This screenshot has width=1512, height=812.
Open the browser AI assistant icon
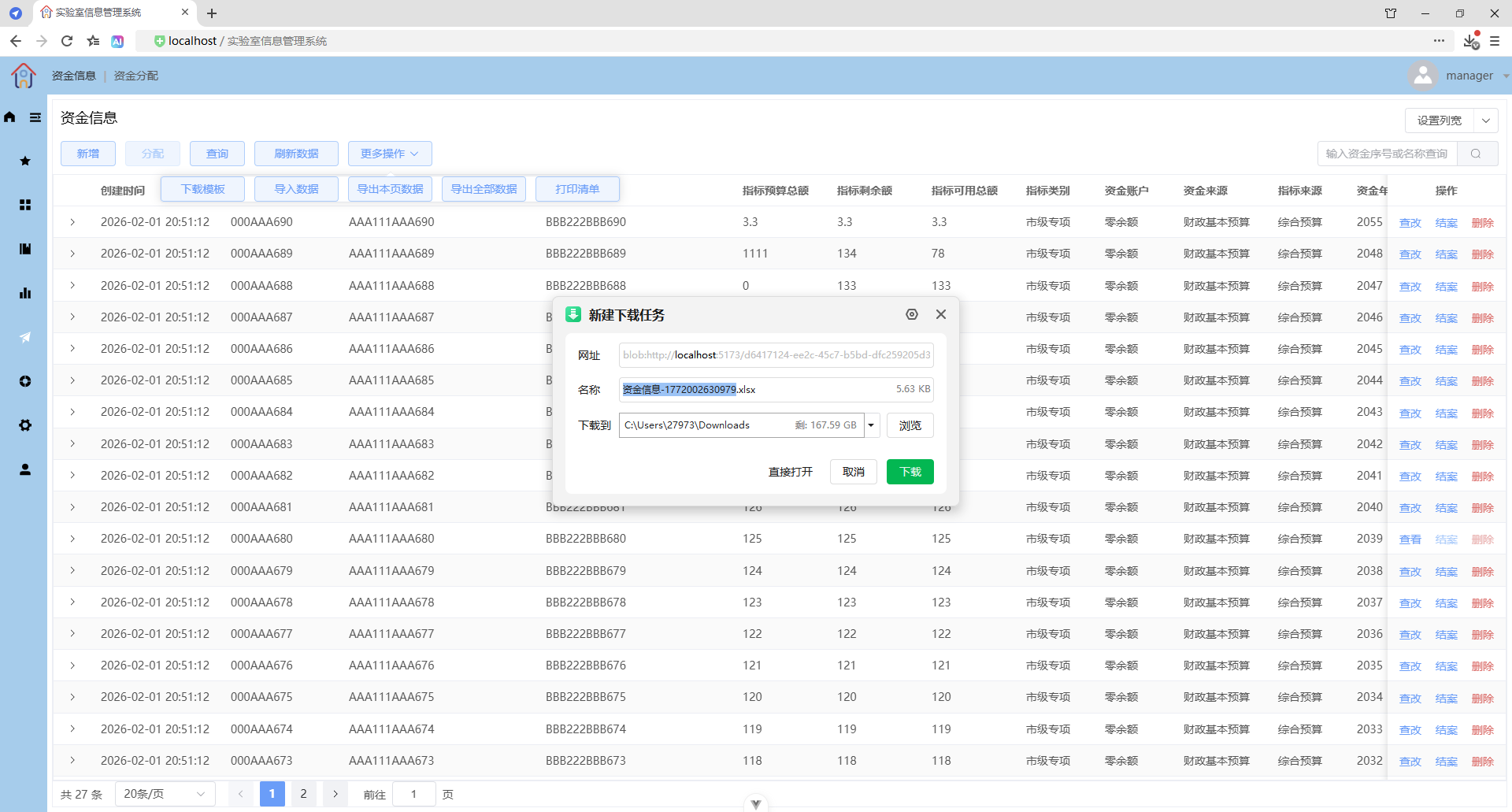coord(117,41)
